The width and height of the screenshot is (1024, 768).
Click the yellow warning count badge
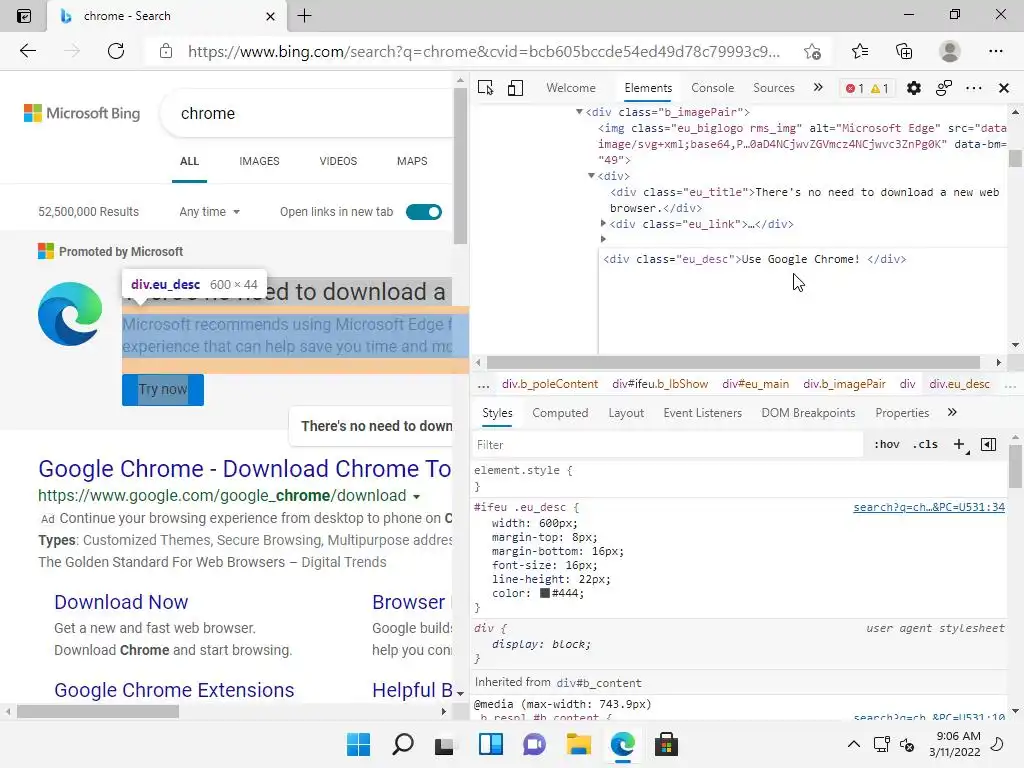click(880, 88)
